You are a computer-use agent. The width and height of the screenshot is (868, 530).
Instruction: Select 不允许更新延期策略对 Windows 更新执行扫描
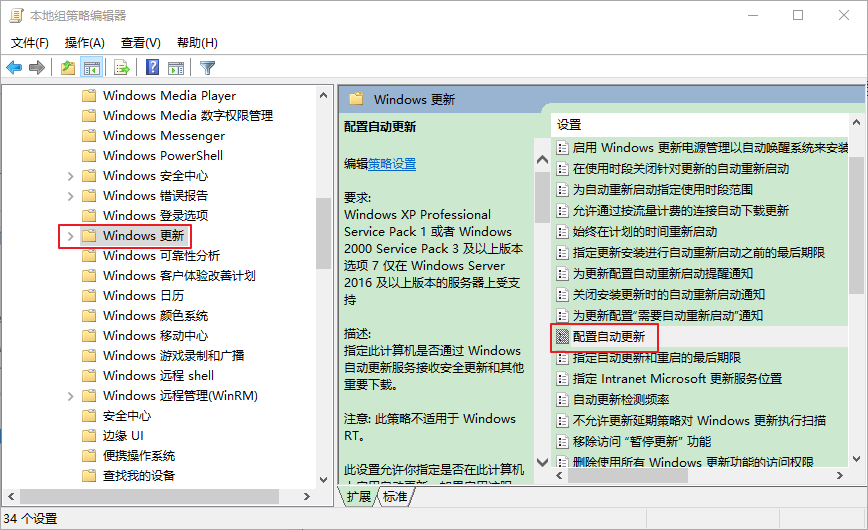click(x=699, y=420)
